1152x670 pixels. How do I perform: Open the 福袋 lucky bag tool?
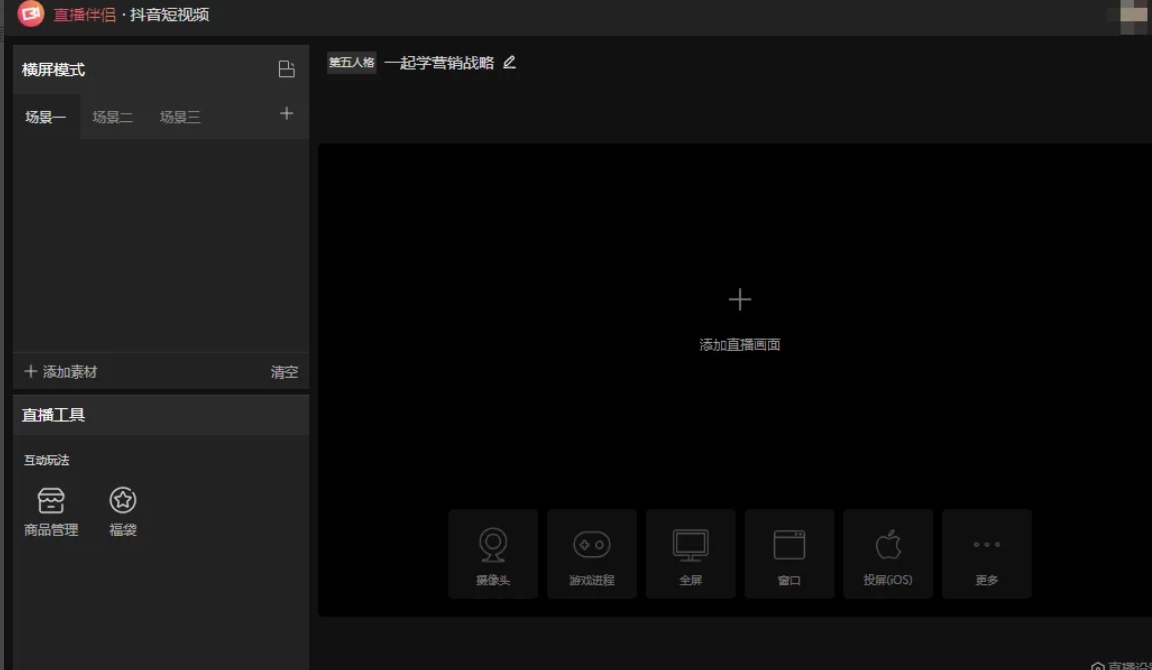[x=121, y=510]
